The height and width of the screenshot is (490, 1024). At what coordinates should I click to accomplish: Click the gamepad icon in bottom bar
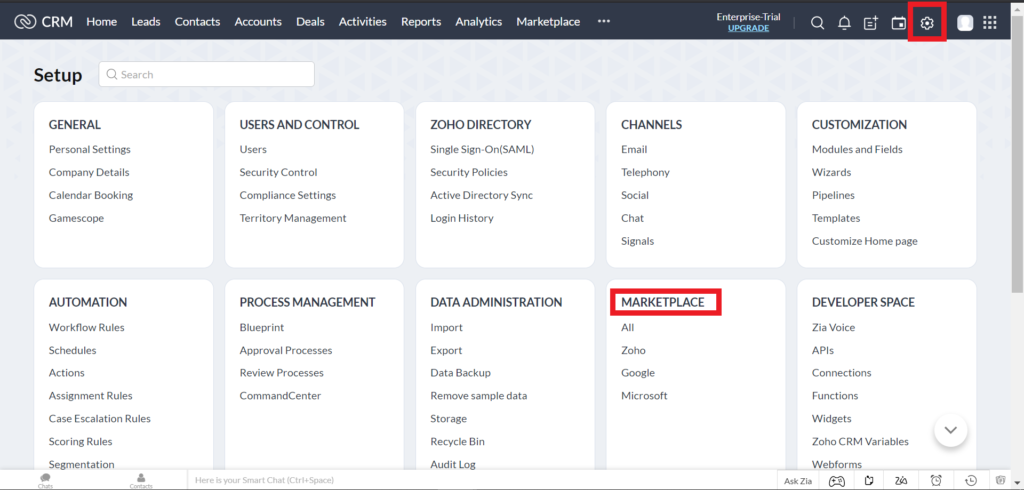click(834, 481)
